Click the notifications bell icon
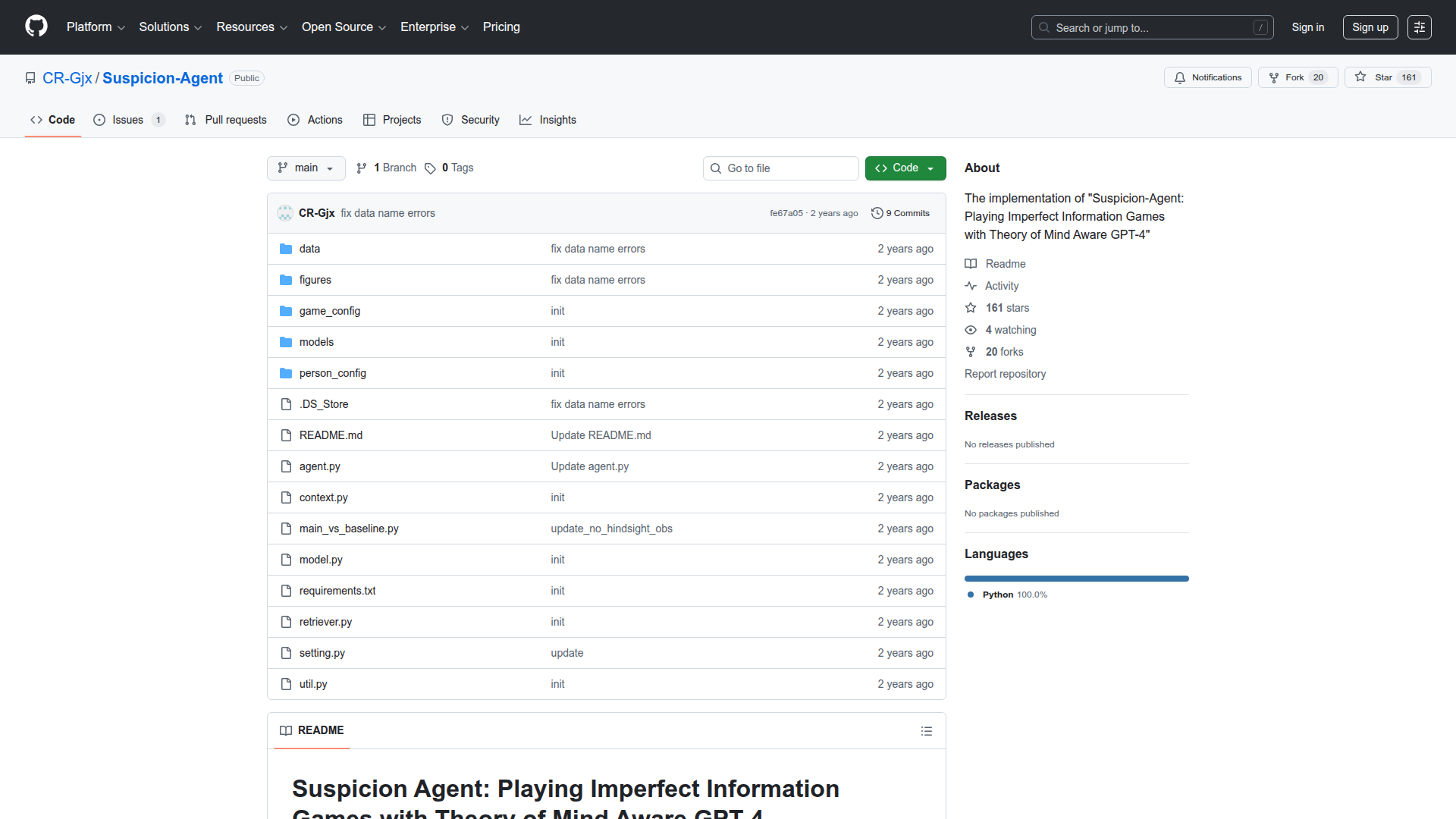The height and width of the screenshot is (819, 1456). [1180, 77]
